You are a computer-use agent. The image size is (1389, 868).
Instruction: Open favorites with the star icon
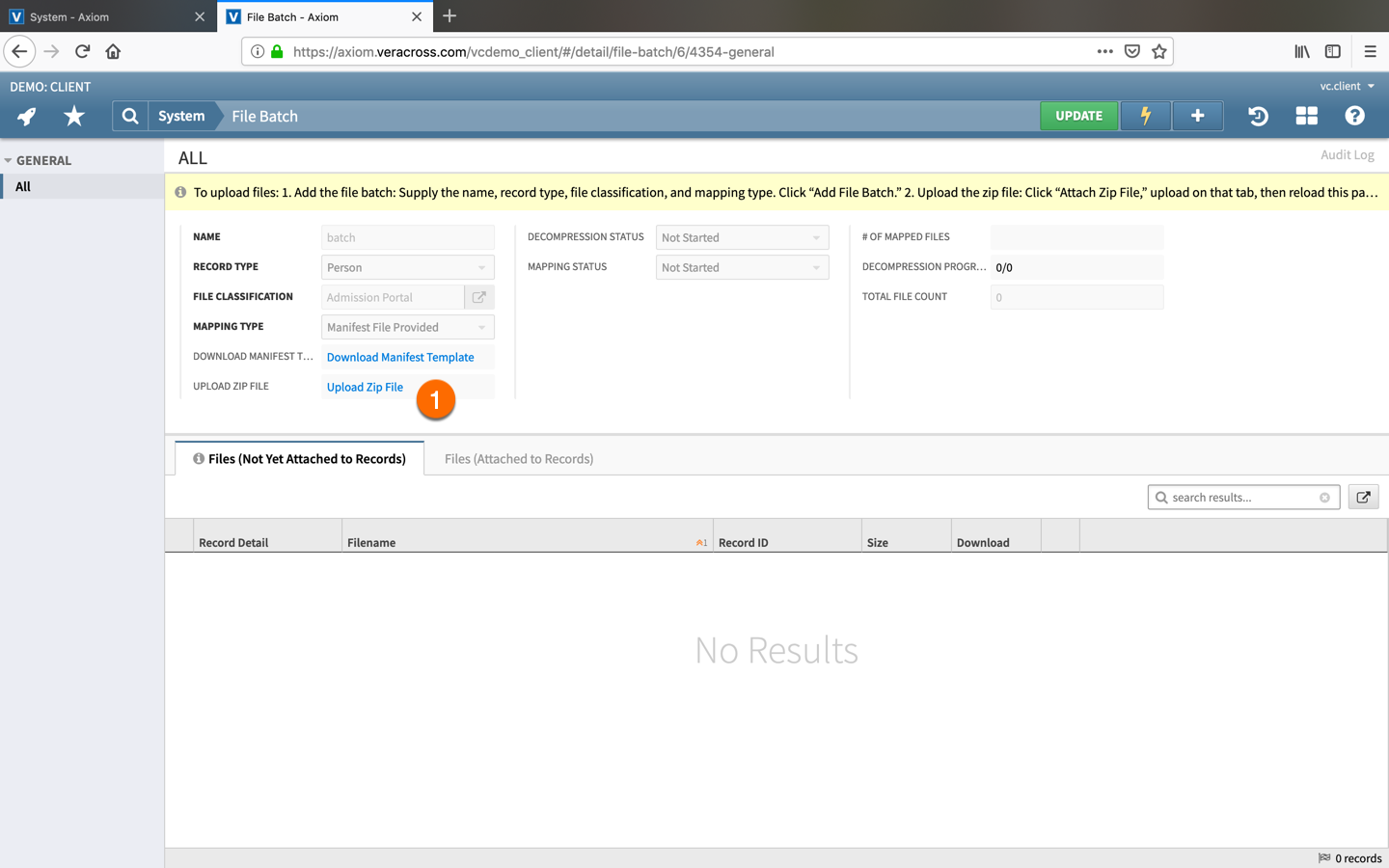pyautogui.click(x=73, y=116)
